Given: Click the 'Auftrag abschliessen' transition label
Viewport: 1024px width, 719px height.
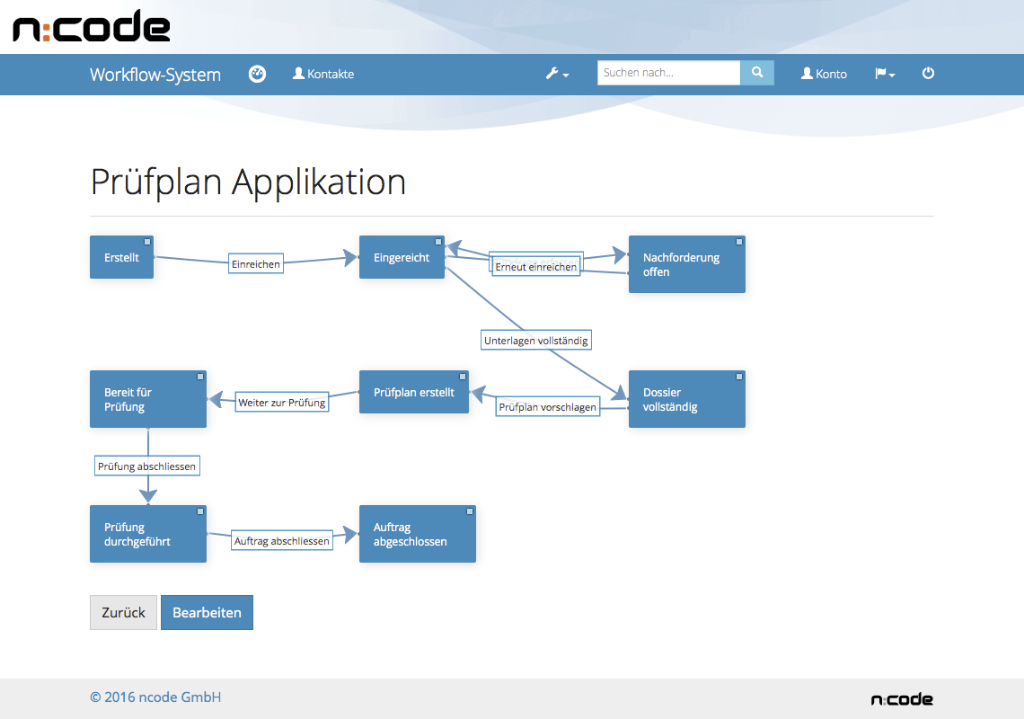Looking at the screenshot, I should tap(282, 541).
